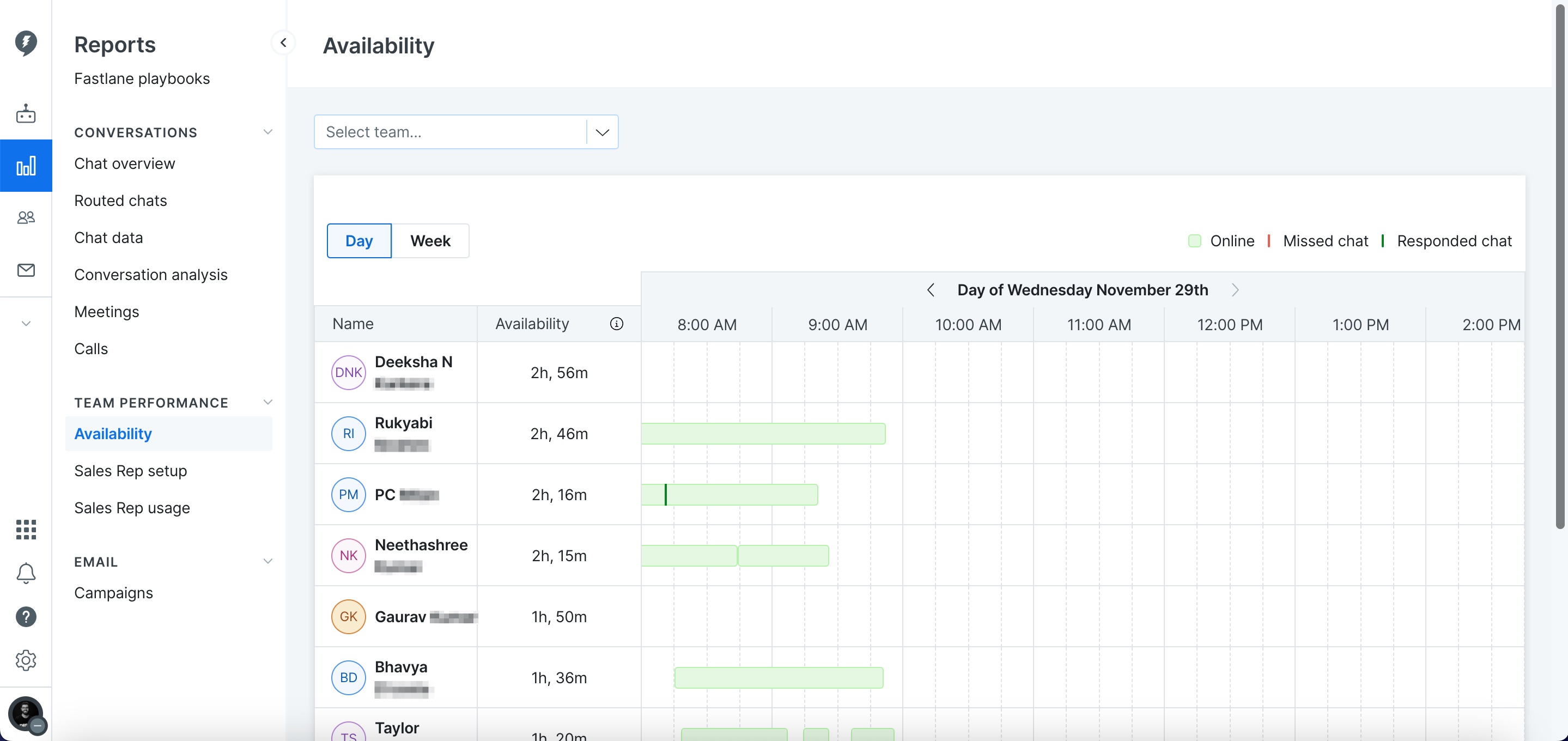
Task: Click Bhavya's online availability bar
Action: click(779, 678)
